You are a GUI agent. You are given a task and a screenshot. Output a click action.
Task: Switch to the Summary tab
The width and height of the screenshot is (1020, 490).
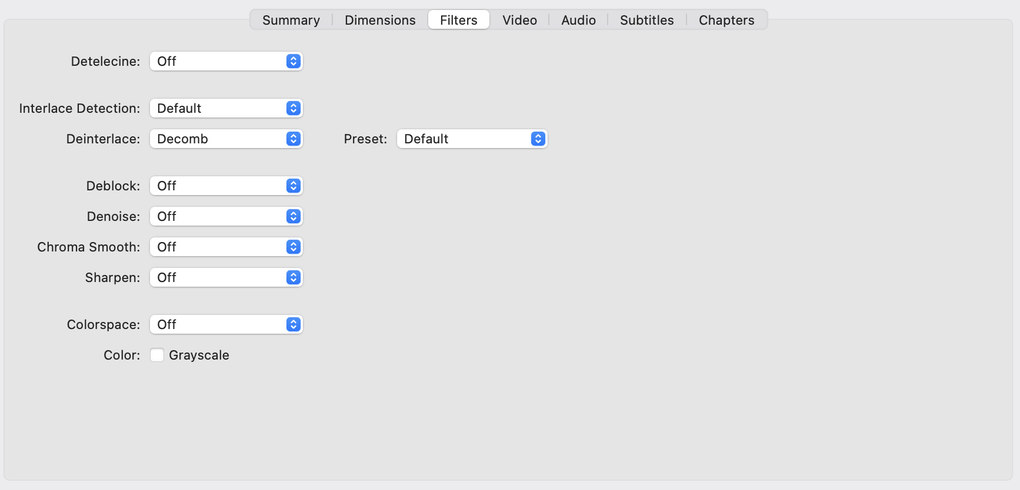(x=291, y=20)
